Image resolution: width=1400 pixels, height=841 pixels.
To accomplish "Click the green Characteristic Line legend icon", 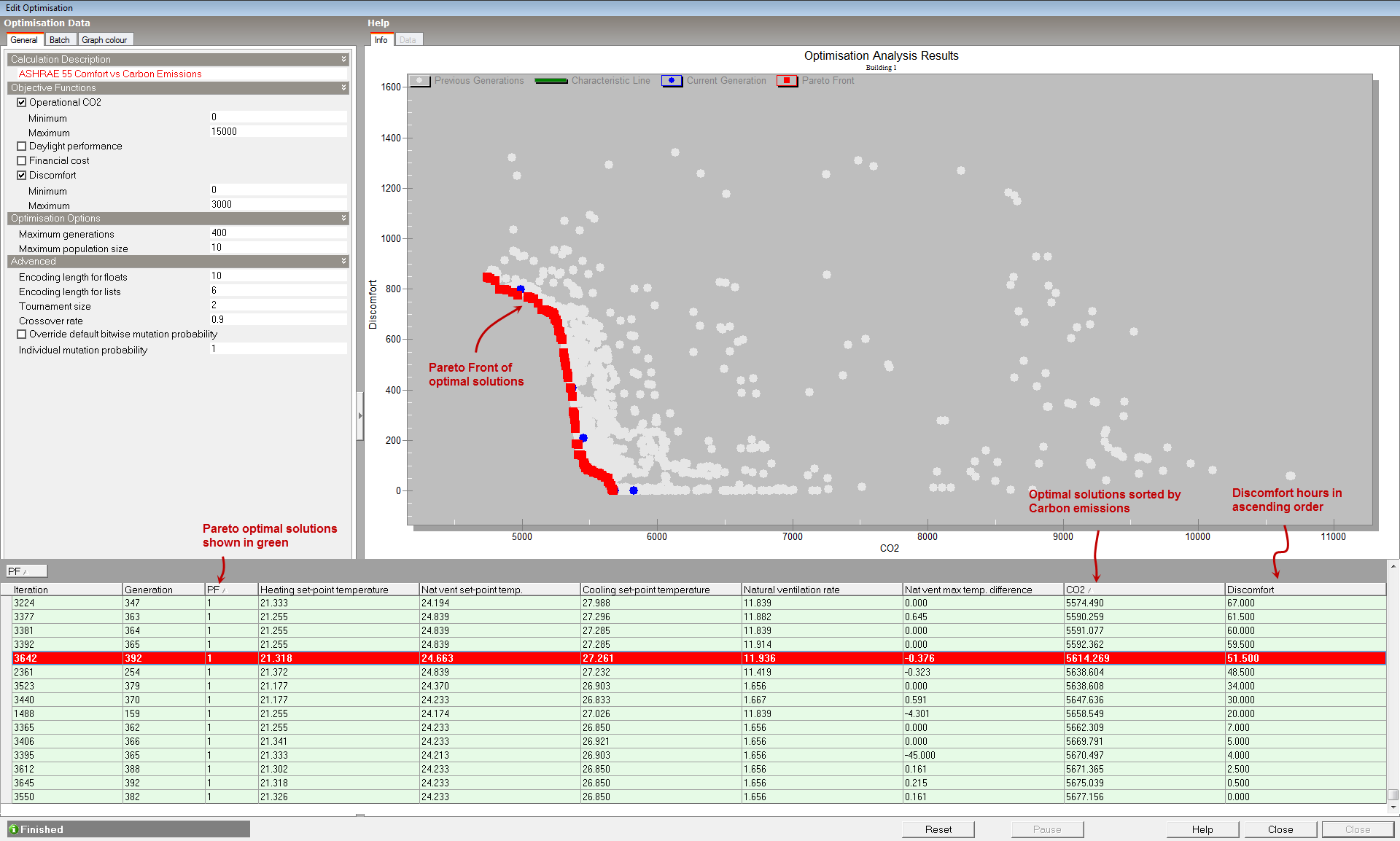I will 551,81.
